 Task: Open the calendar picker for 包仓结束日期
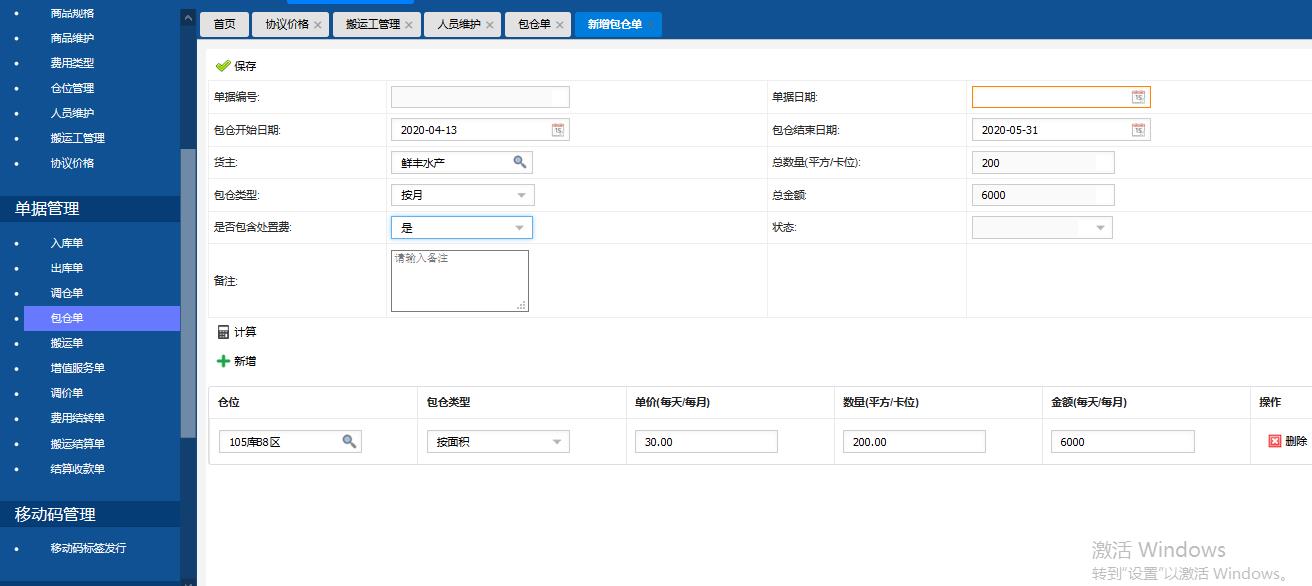tap(1139, 129)
